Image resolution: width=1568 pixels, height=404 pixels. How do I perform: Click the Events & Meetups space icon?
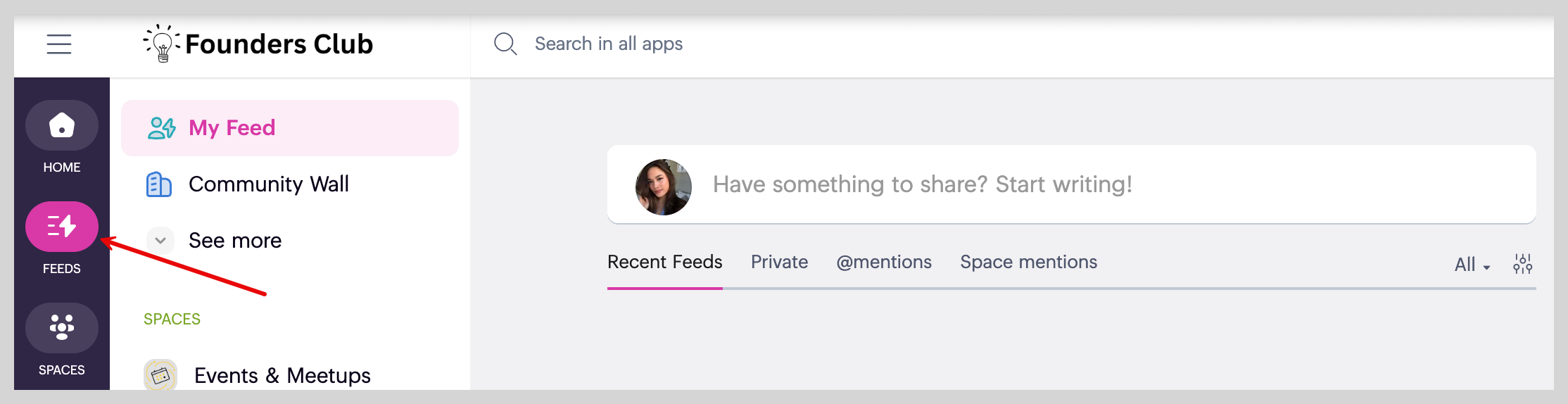(160, 375)
